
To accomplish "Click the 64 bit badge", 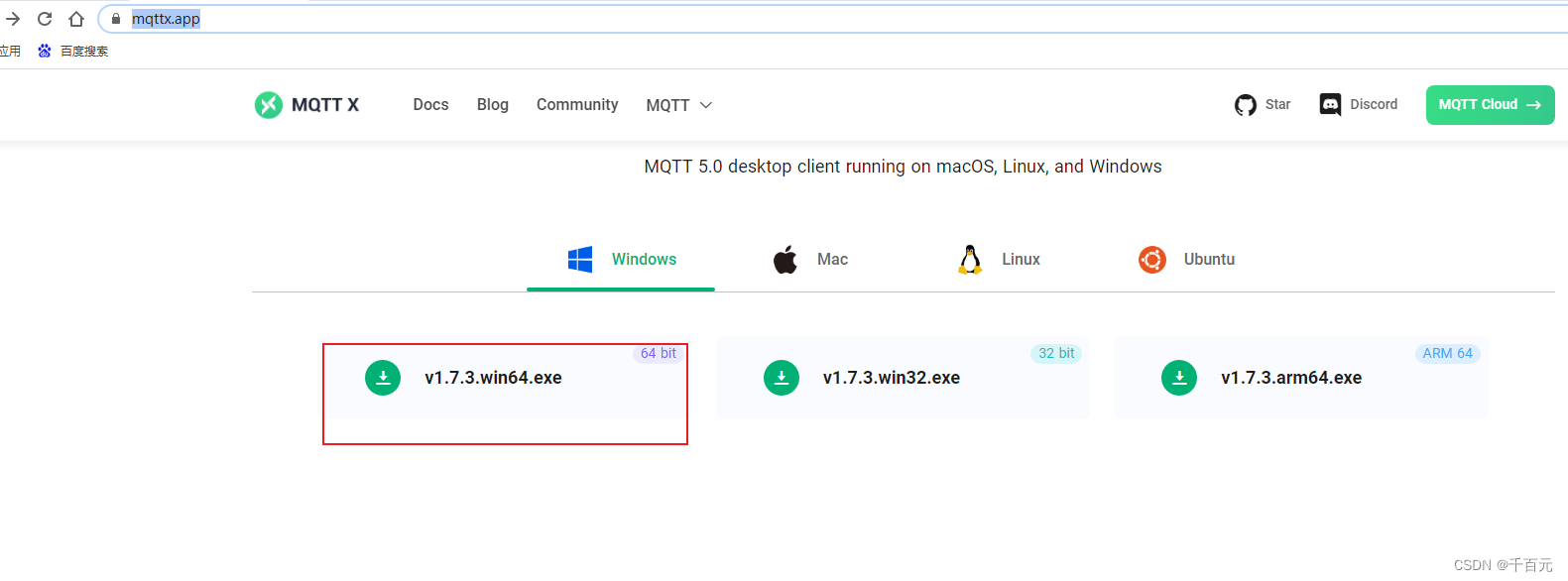I will pyautogui.click(x=658, y=354).
